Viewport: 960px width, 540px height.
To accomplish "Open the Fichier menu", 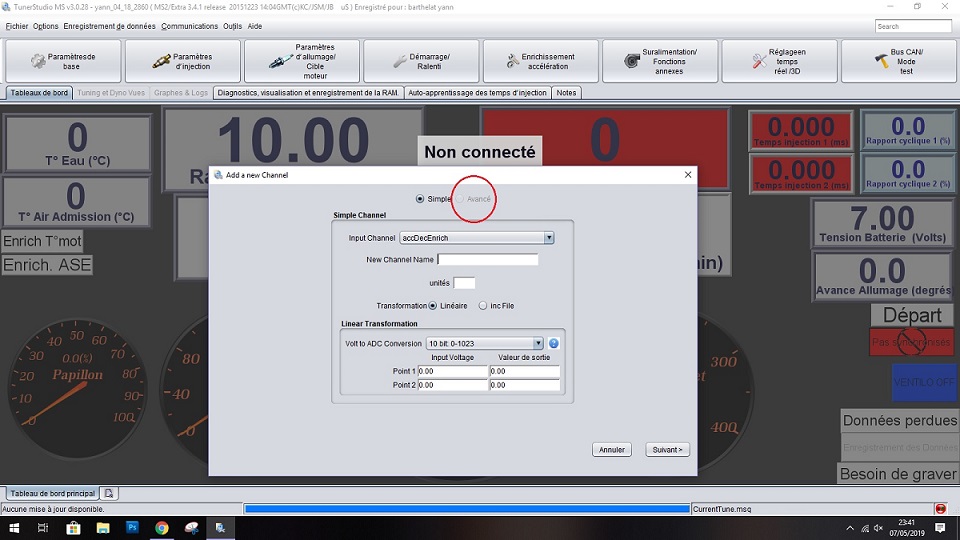I will pos(17,26).
